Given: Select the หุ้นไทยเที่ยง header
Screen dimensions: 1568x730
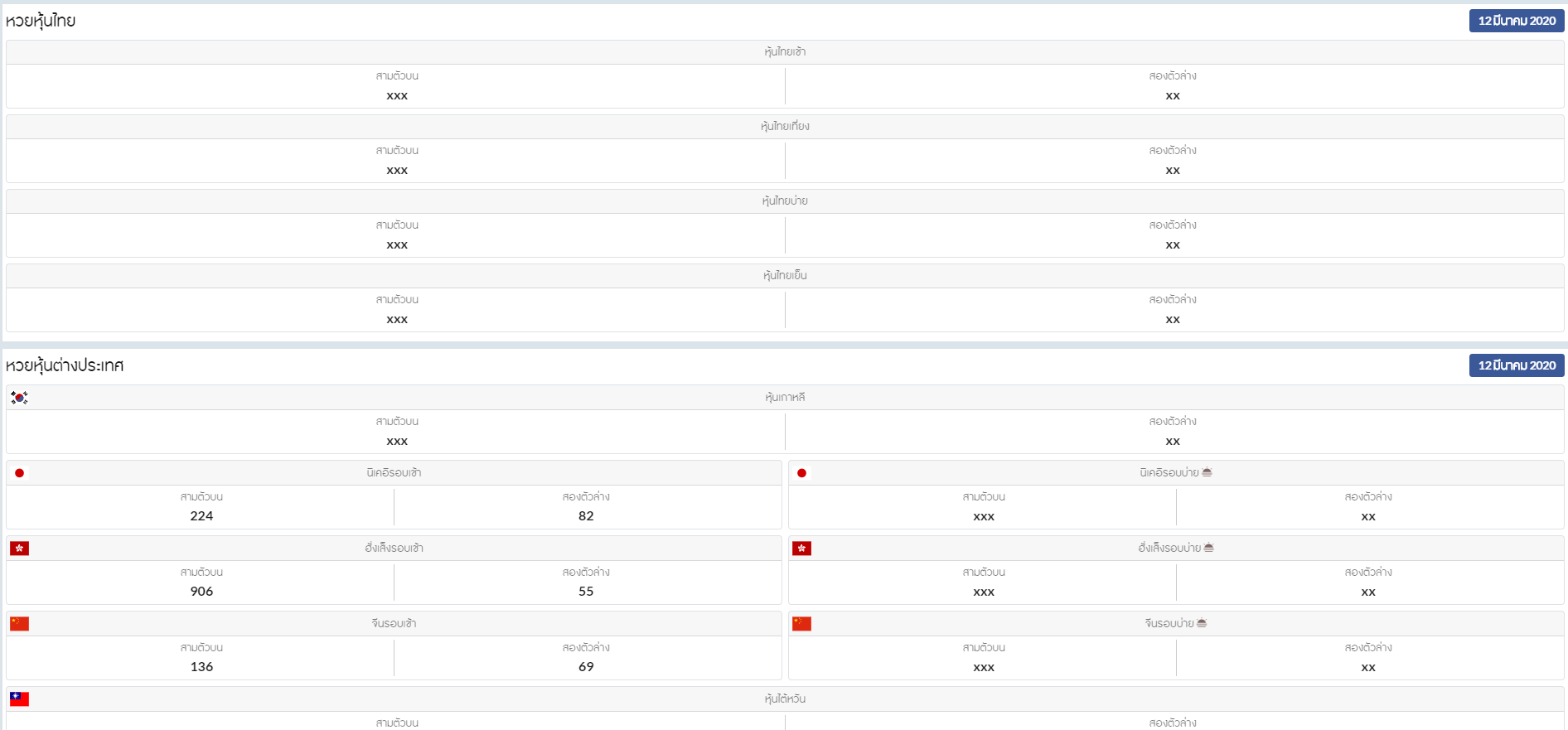Looking at the screenshot, I should click(x=784, y=127).
